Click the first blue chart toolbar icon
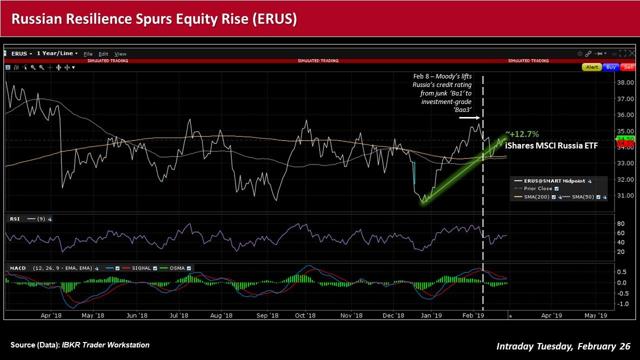640x360 pixels. point(8,67)
